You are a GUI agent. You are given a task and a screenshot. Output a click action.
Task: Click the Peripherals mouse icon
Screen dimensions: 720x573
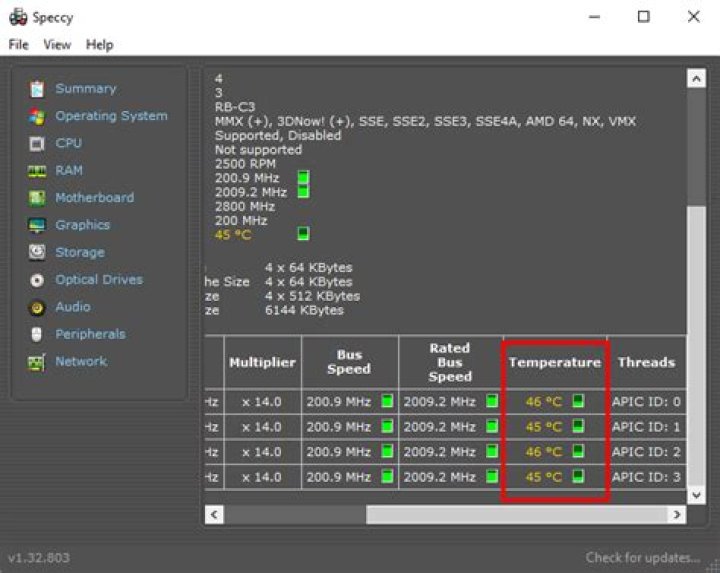[37, 334]
